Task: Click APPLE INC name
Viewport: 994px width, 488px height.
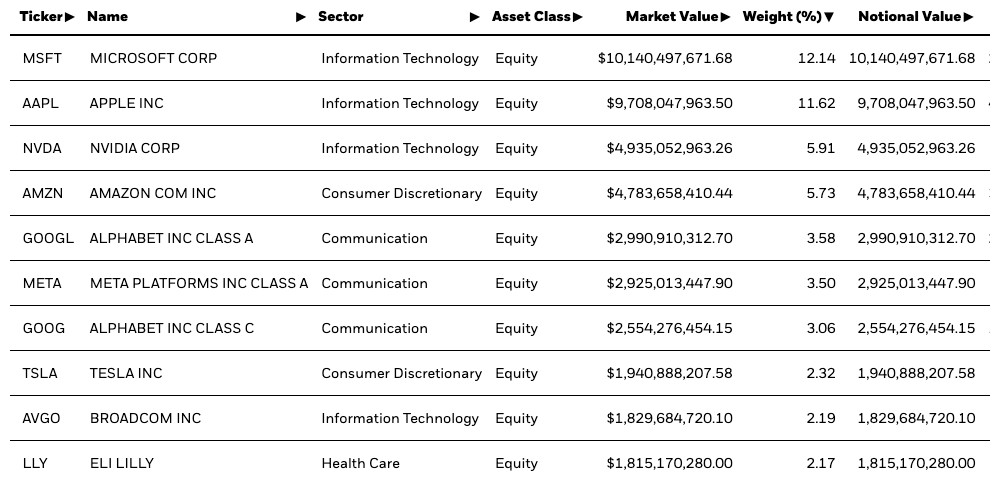Action: pyautogui.click(x=126, y=103)
